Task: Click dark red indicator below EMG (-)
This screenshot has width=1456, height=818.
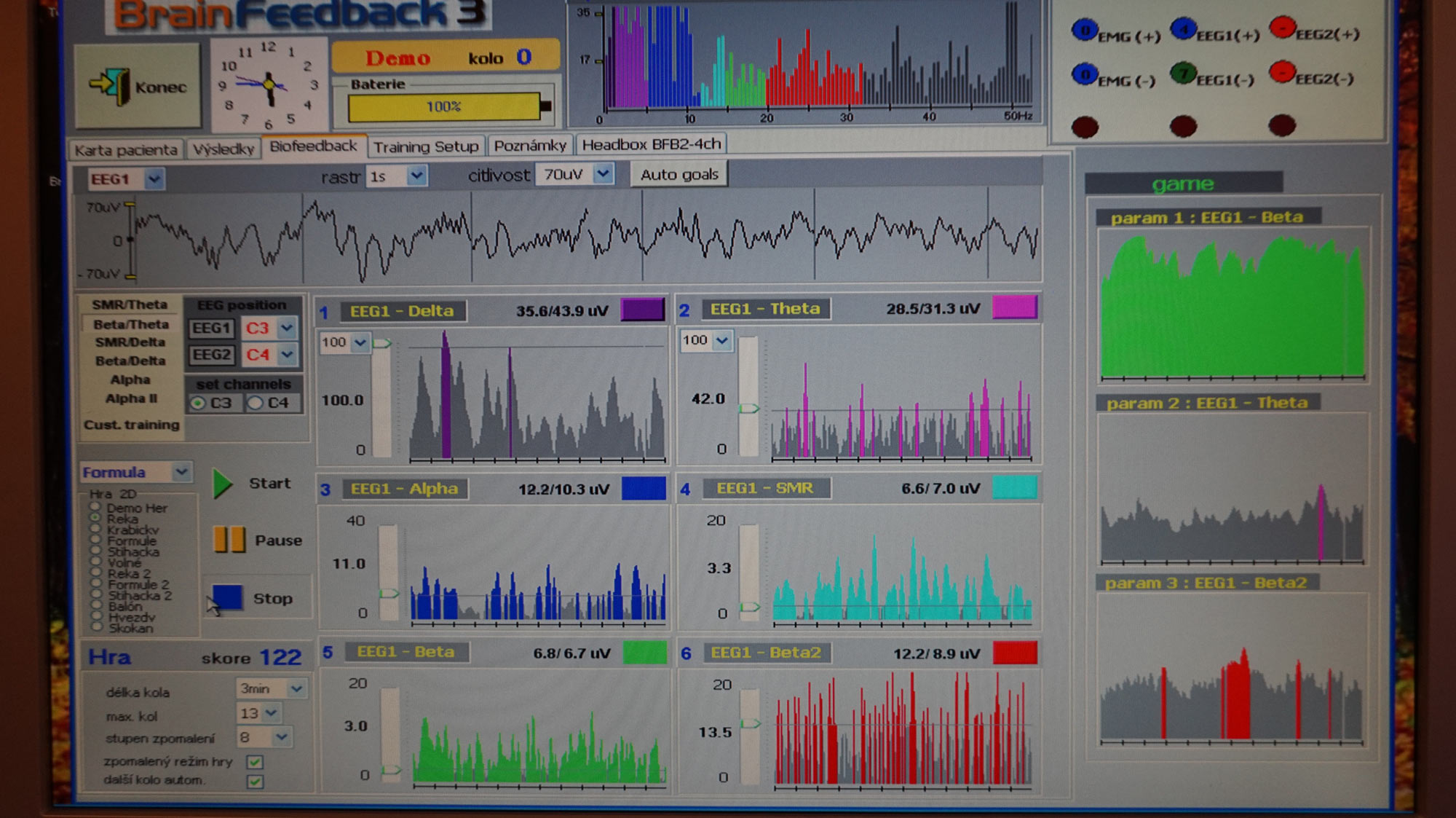Action: pyautogui.click(x=1085, y=127)
